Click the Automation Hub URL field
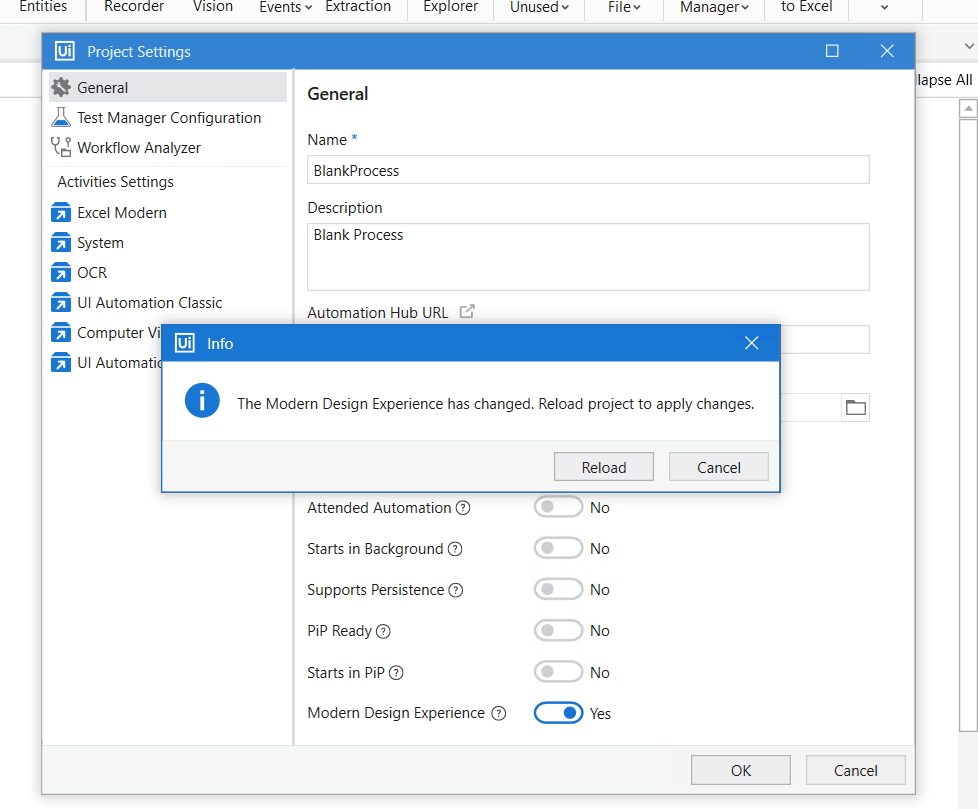 tap(825, 339)
